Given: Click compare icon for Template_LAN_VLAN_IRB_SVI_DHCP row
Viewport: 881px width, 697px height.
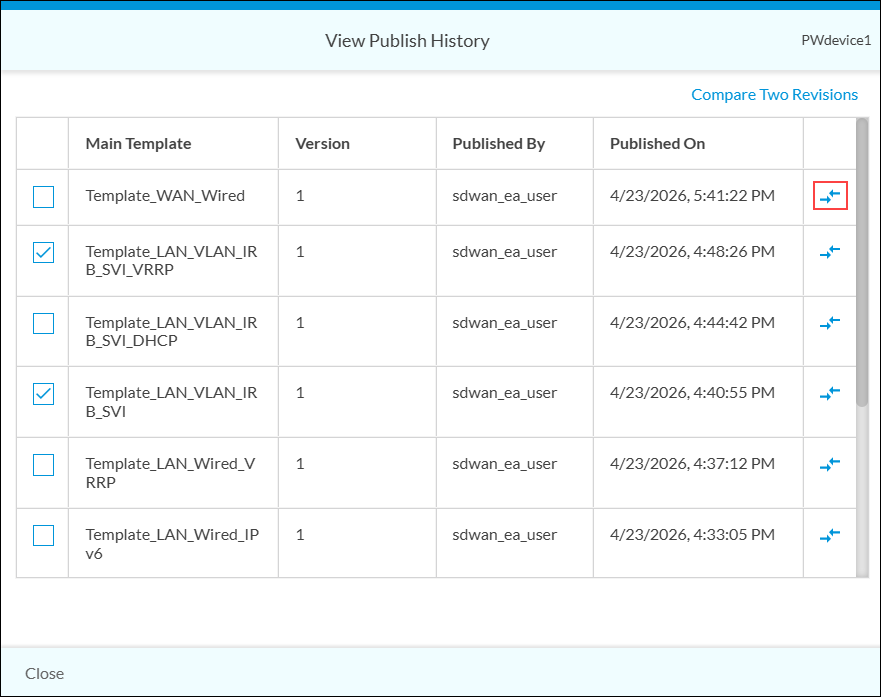Looking at the screenshot, I should click(830, 322).
